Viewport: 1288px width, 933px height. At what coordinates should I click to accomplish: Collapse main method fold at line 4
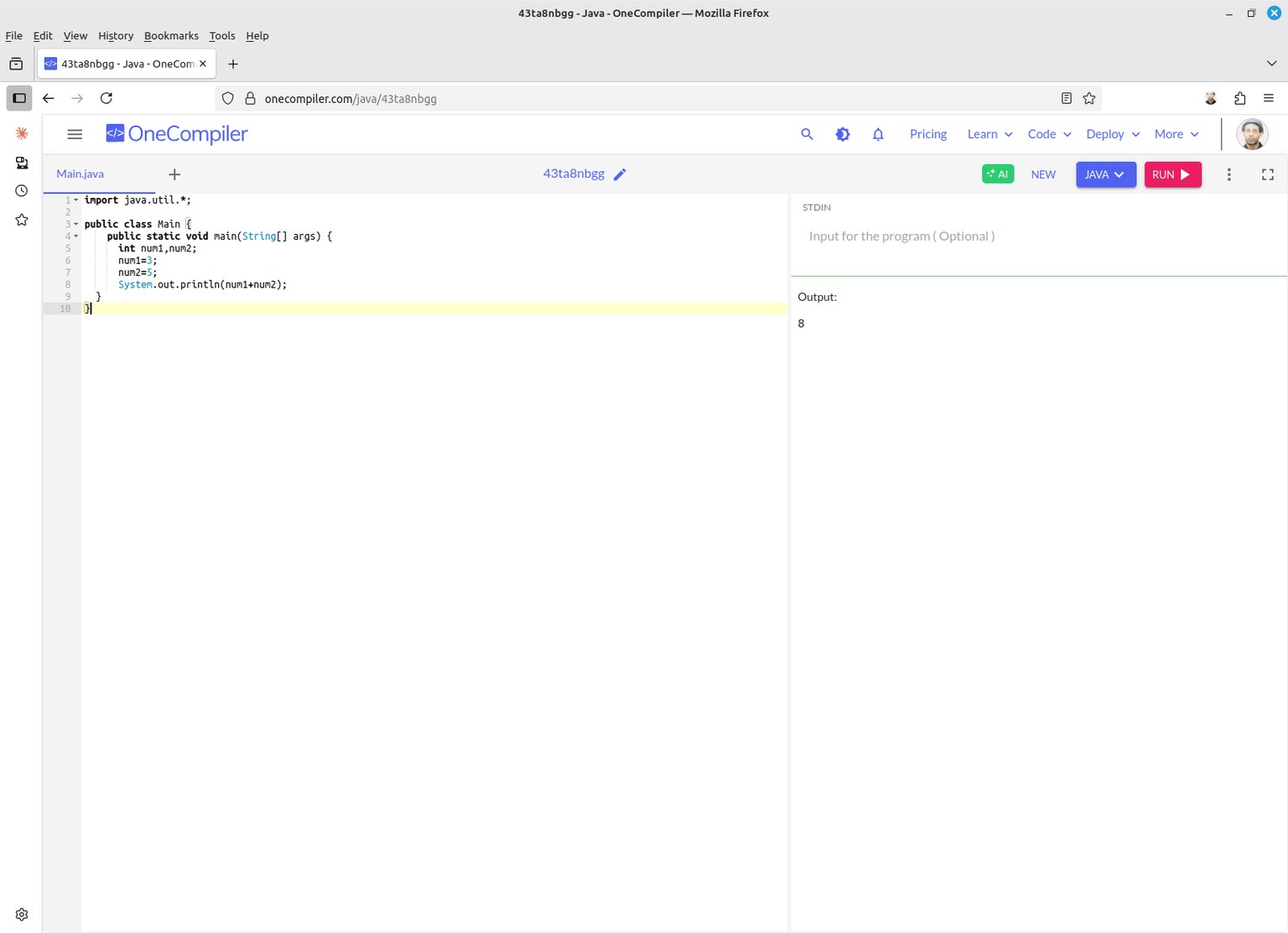(76, 236)
